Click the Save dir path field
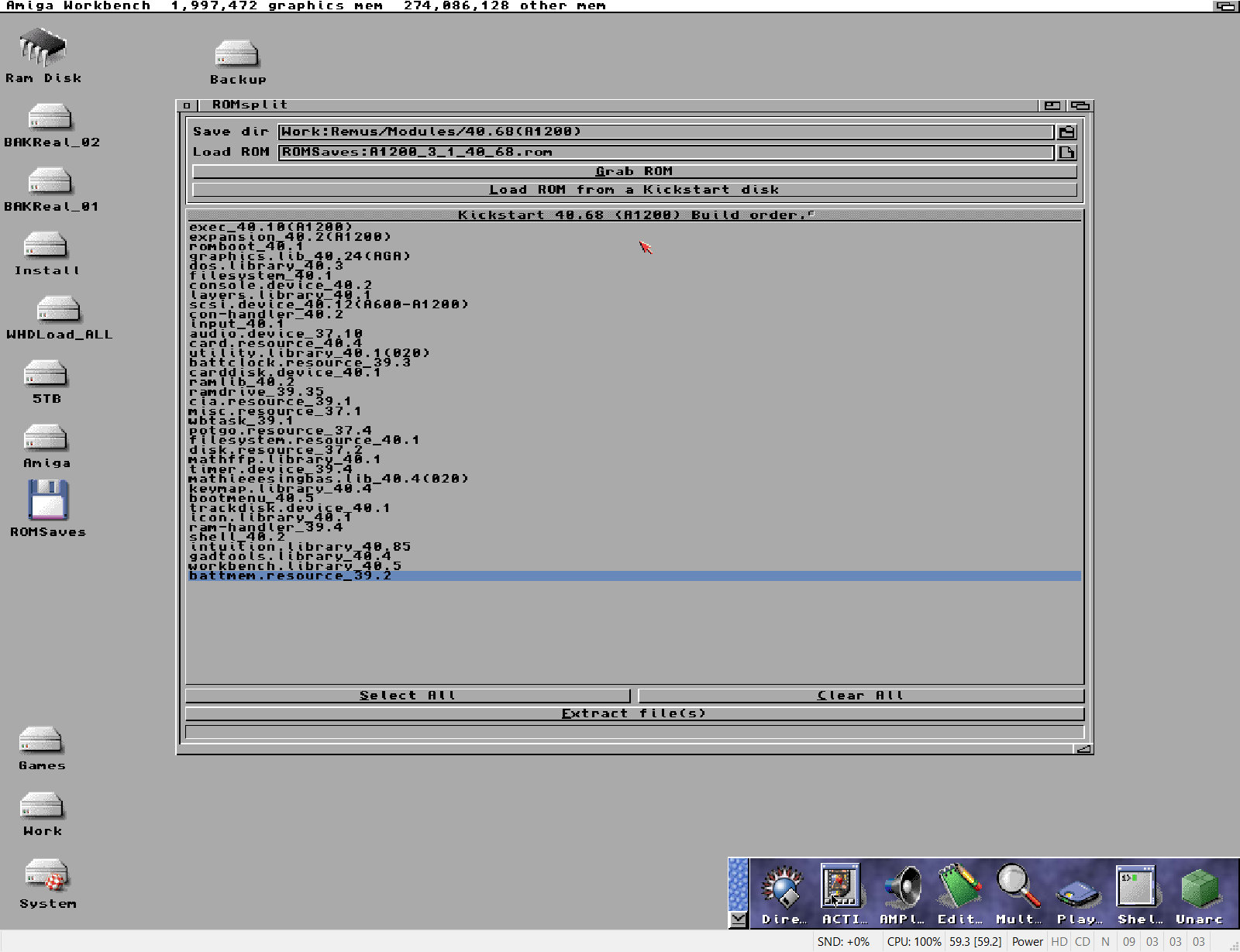1240x952 pixels. tap(666, 132)
